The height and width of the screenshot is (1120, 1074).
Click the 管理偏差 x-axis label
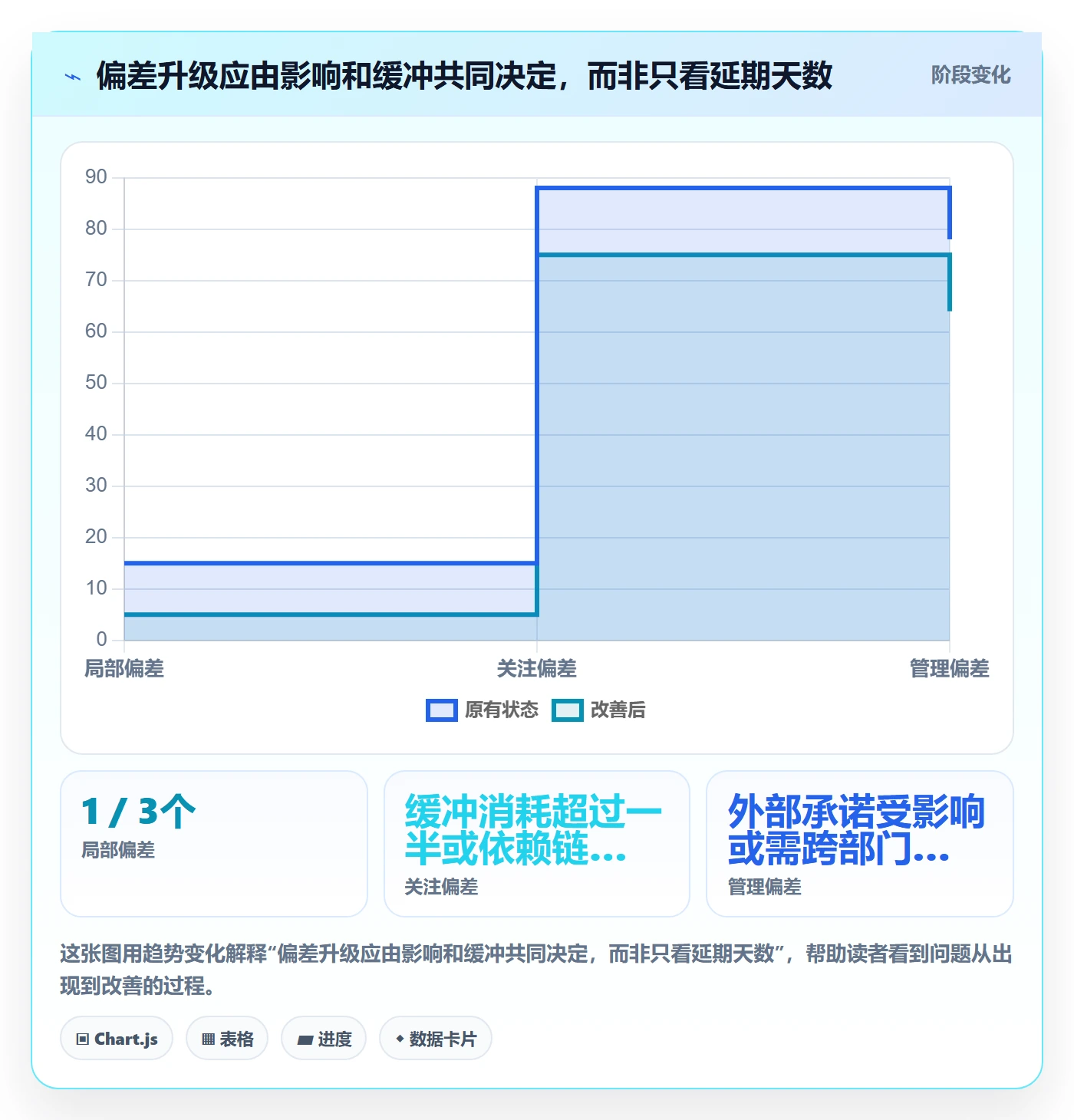tap(950, 669)
